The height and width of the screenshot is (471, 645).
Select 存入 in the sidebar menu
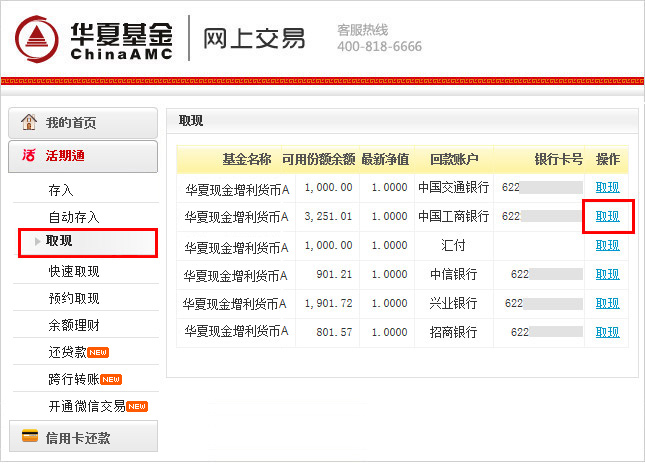[x=61, y=190]
